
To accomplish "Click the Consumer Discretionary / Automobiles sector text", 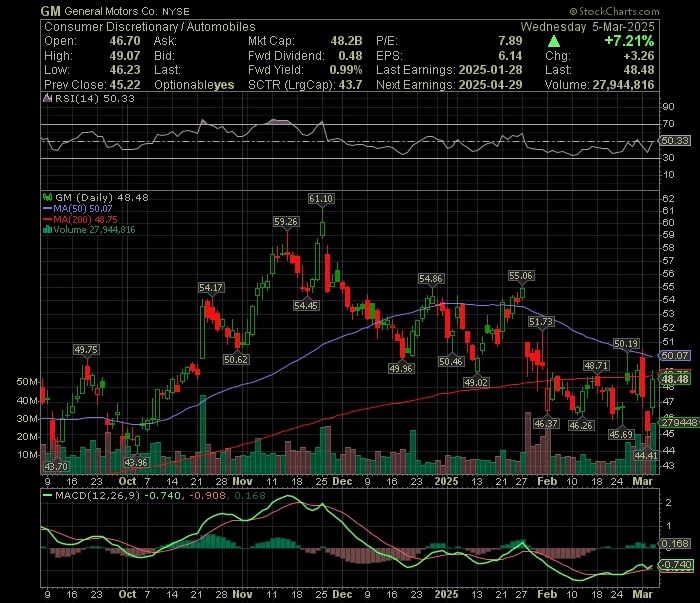I will 150,27.
